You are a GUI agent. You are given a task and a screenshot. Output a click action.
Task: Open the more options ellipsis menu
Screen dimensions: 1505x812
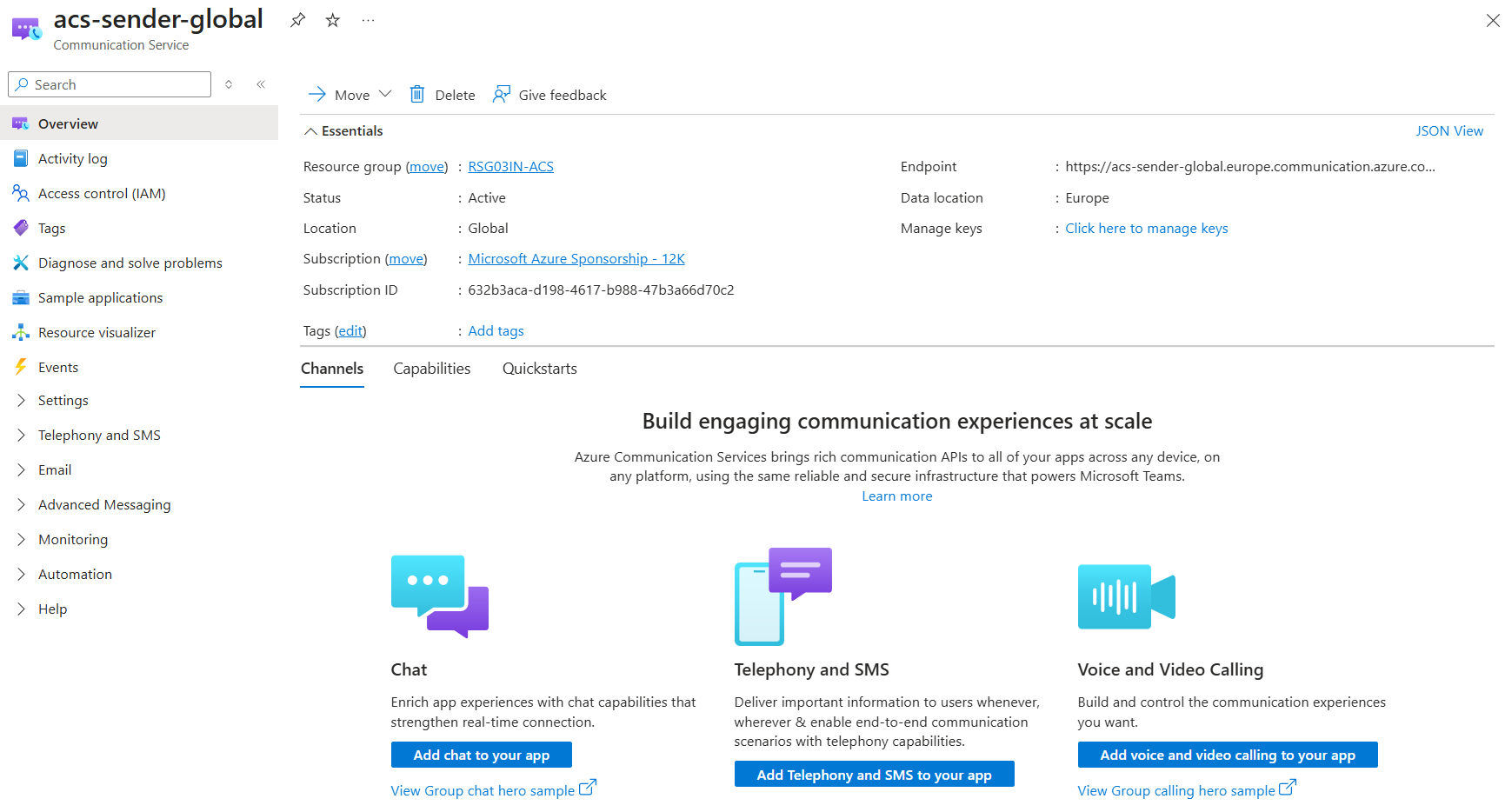coord(368,20)
